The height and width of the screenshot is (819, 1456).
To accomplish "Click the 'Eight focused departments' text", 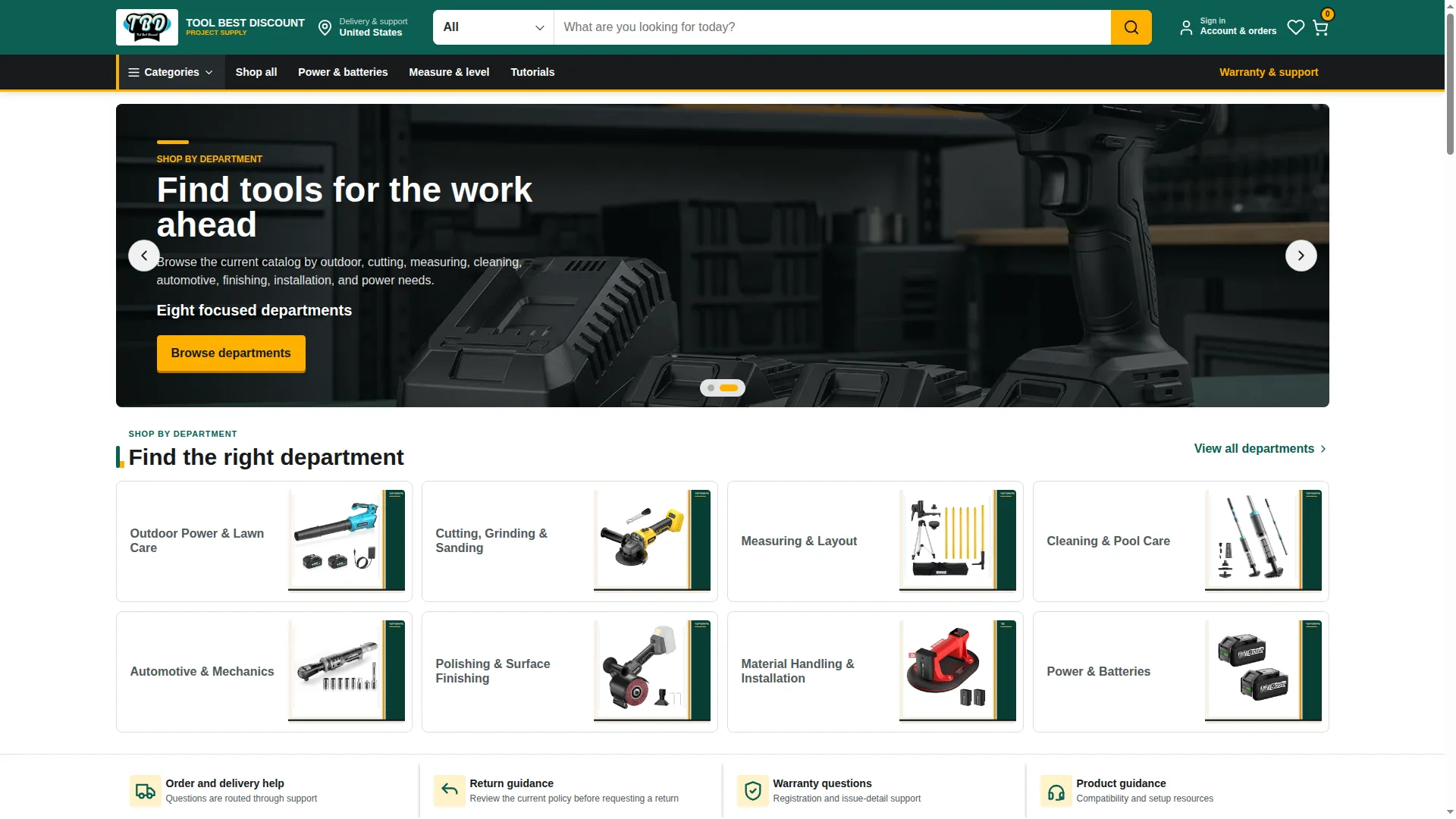I will [254, 310].
